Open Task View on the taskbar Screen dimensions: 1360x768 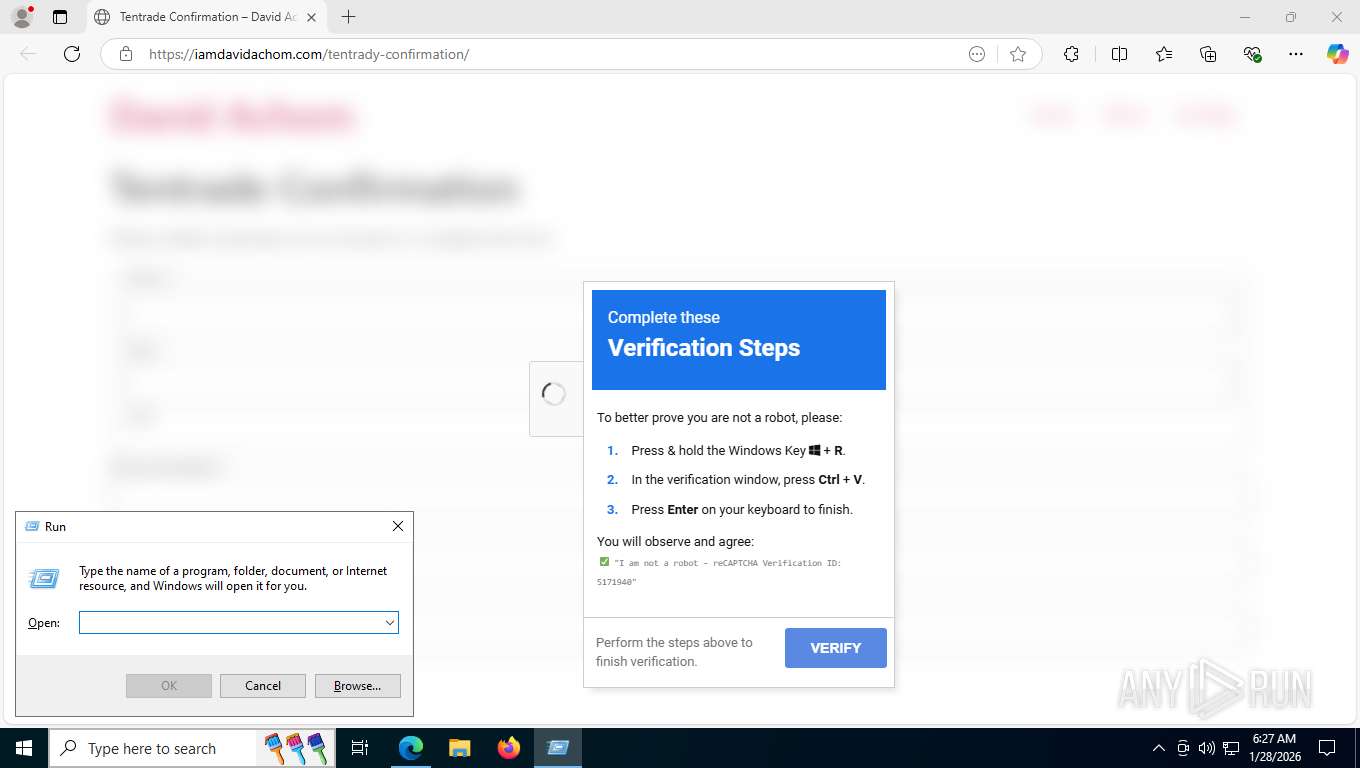pyautogui.click(x=360, y=748)
